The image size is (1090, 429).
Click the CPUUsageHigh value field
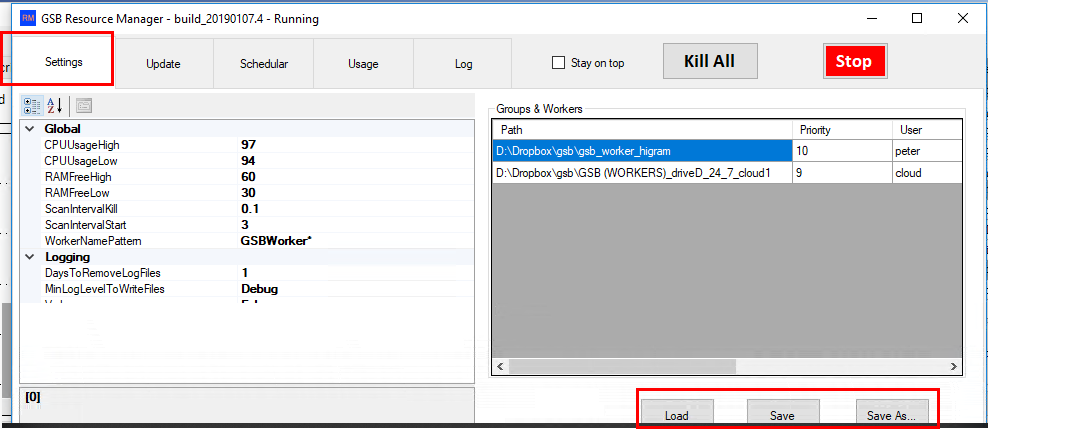coord(350,145)
